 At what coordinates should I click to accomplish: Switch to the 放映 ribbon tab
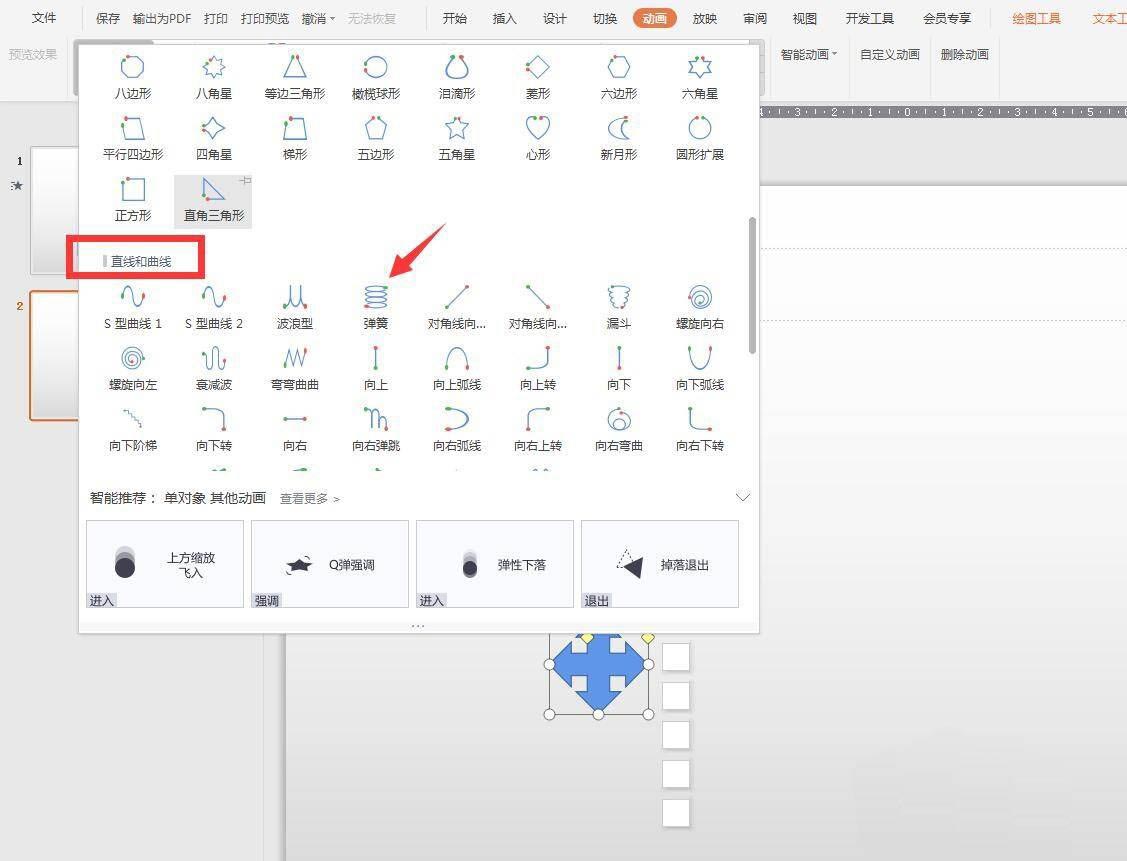[704, 17]
